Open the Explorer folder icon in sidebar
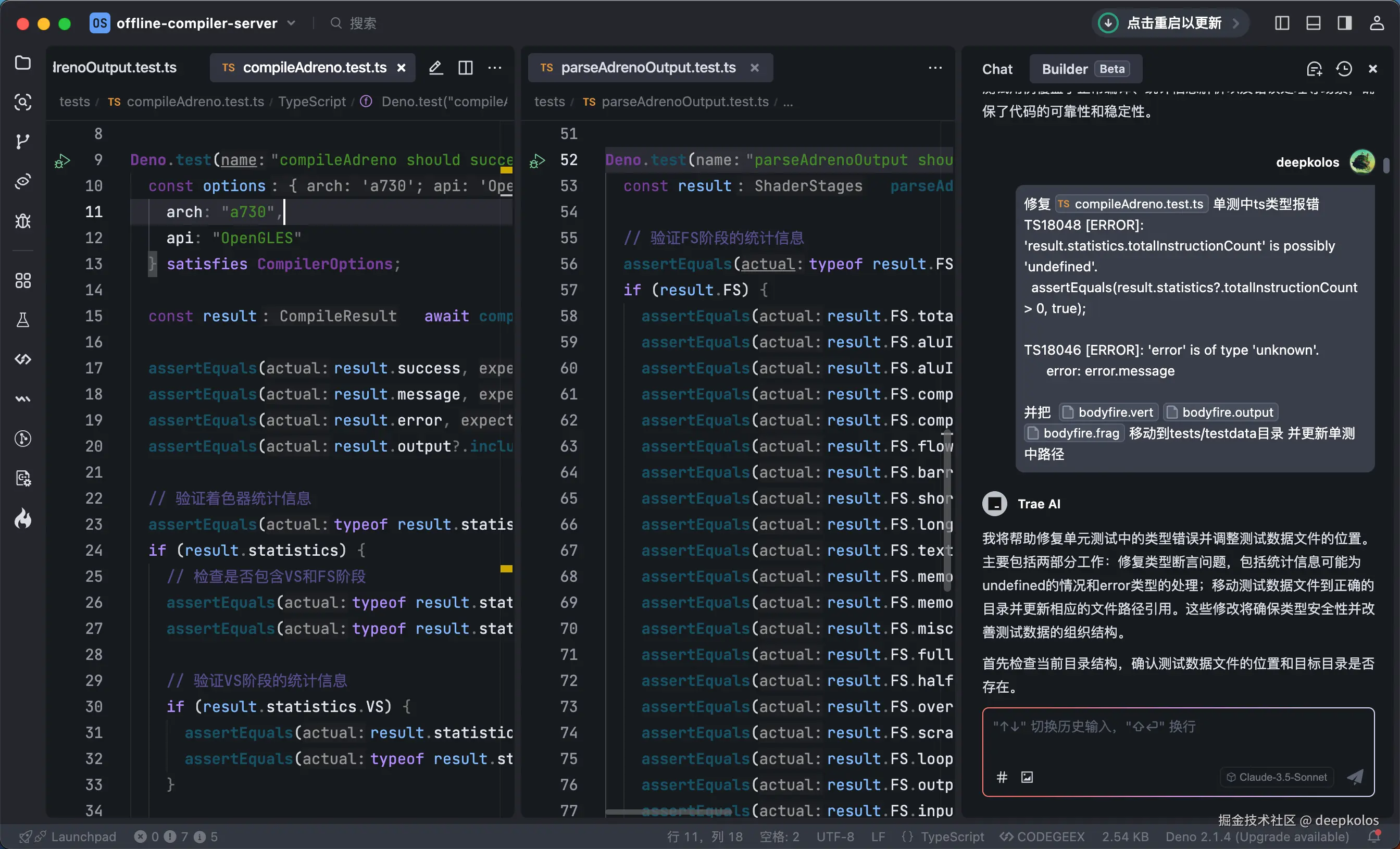 pos(23,63)
